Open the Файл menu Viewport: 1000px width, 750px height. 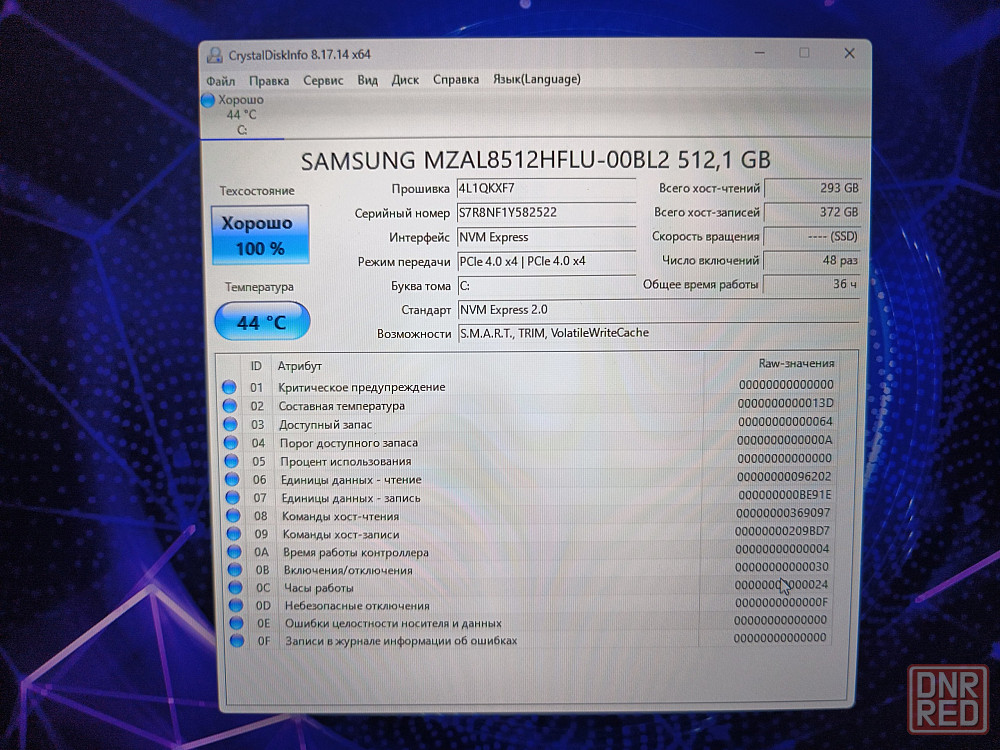click(x=221, y=80)
